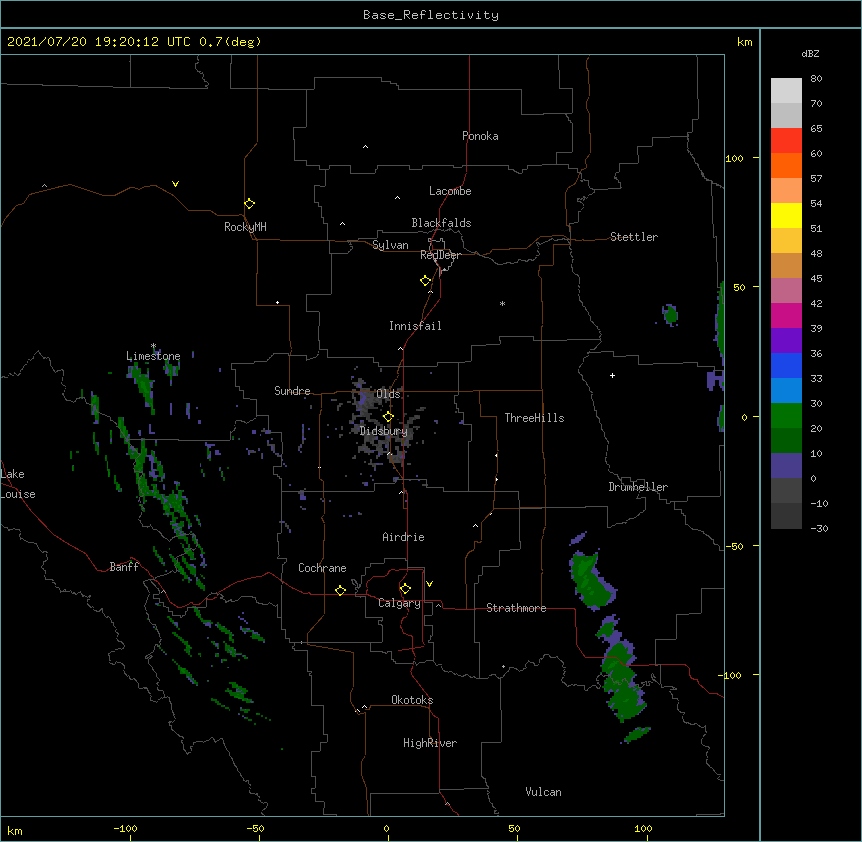
Task: Select the 60 dBZ orange color swatch
Action: [786, 165]
